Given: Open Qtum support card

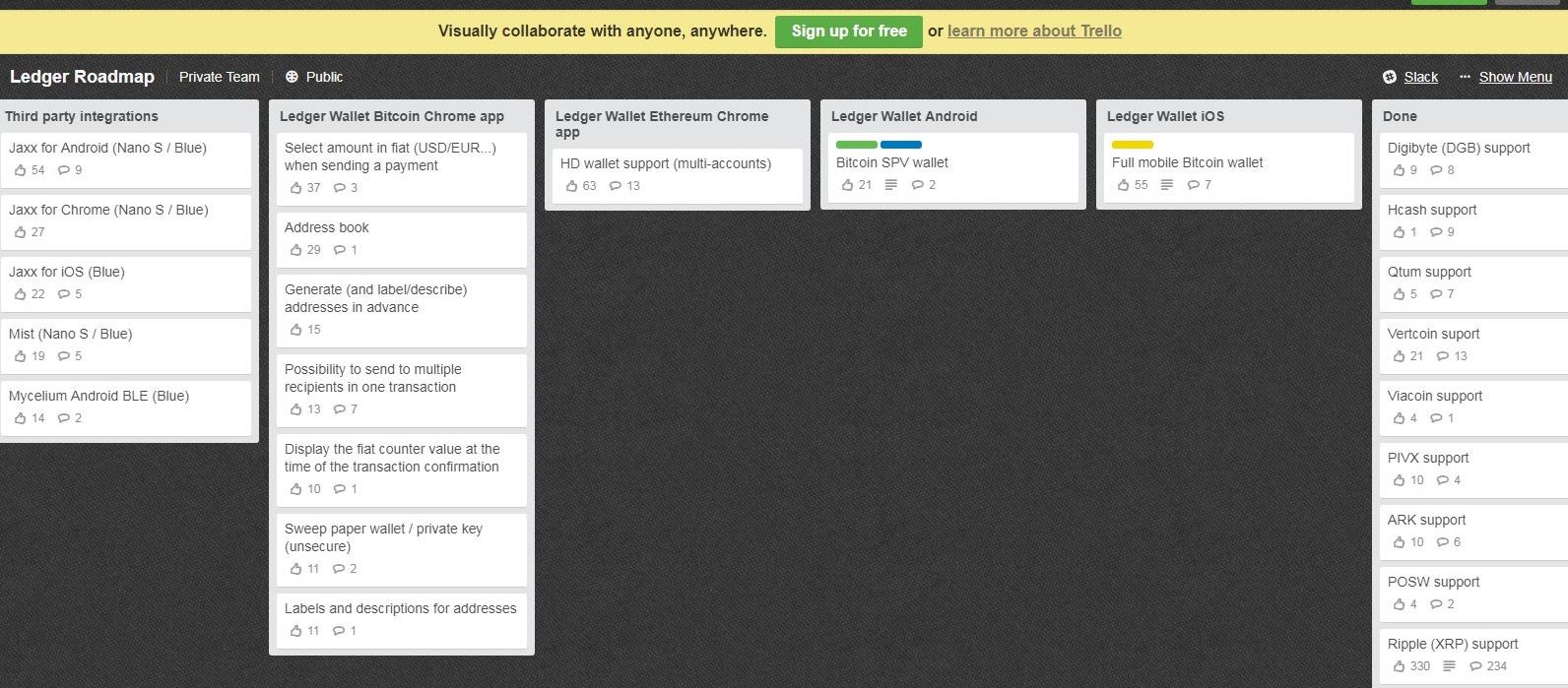Looking at the screenshot, I should pos(1473,283).
